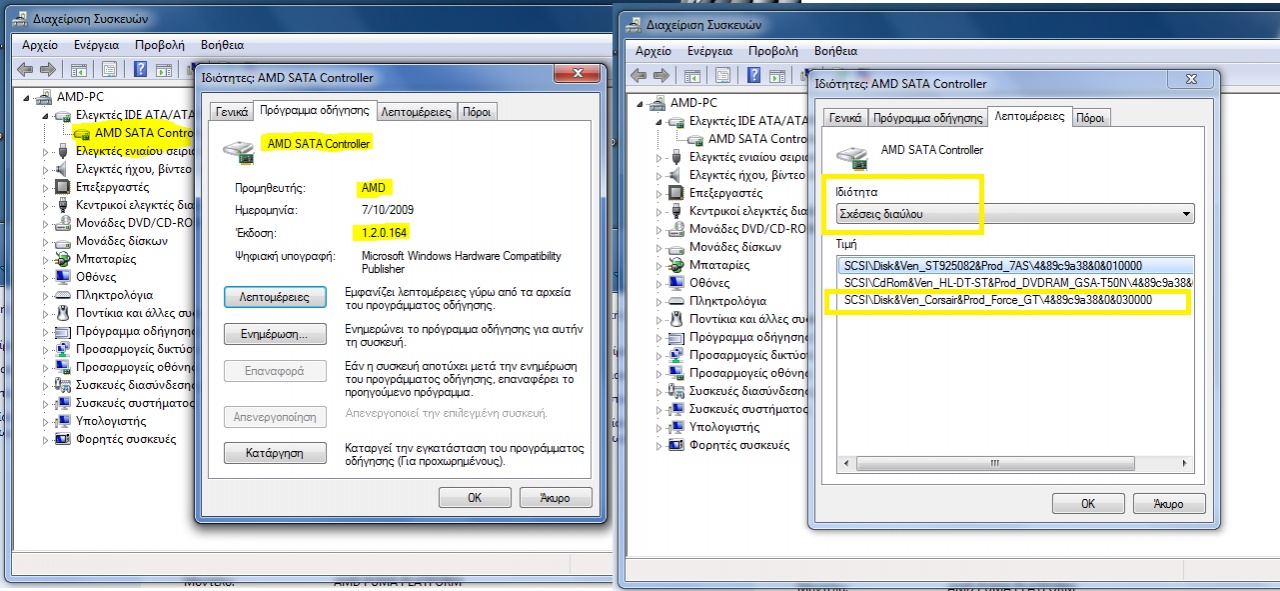This screenshot has height=591, width=1280.
Task: Open Προβολή menu in left Device Manager
Action: click(160, 45)
